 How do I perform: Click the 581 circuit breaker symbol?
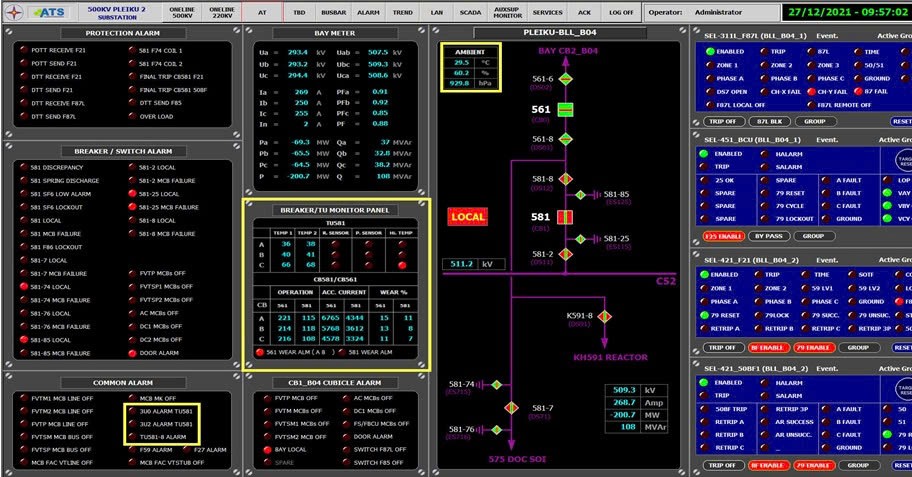coord(565,217)
